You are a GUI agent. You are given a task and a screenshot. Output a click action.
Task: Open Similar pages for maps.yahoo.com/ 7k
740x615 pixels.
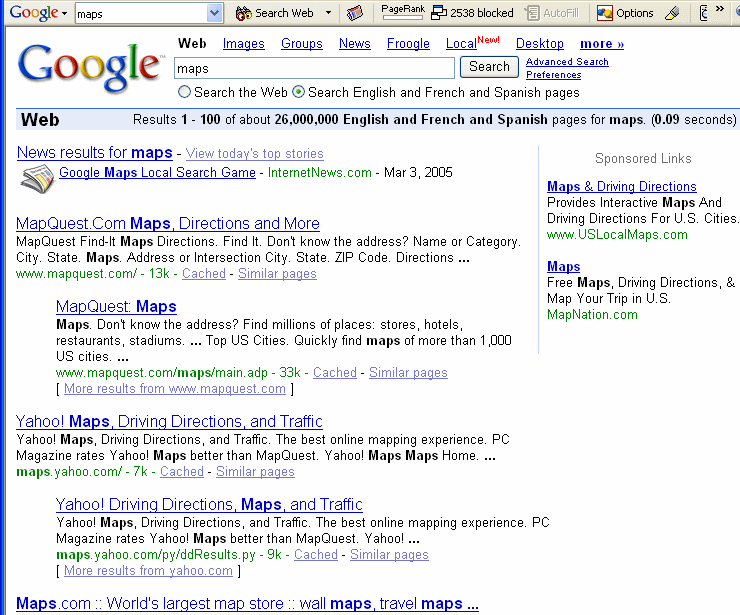(255, 472)
